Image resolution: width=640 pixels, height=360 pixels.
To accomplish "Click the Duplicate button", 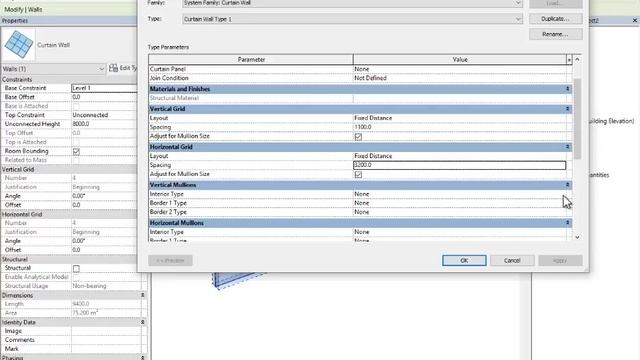I will click(556, 19).
